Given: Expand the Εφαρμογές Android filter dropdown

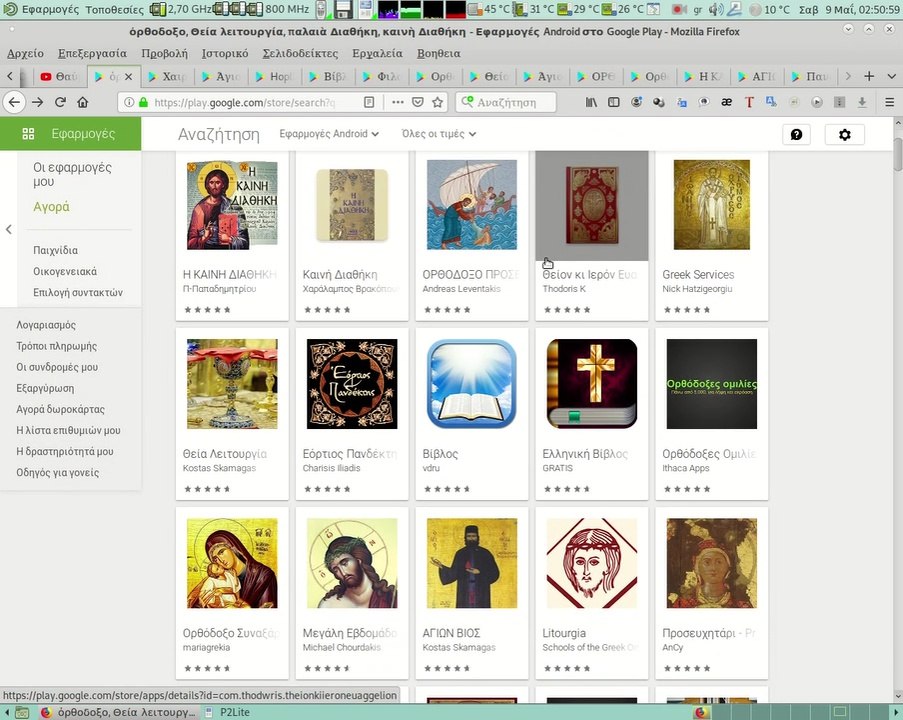Looking at the screenshot, I should pos(329,134).
